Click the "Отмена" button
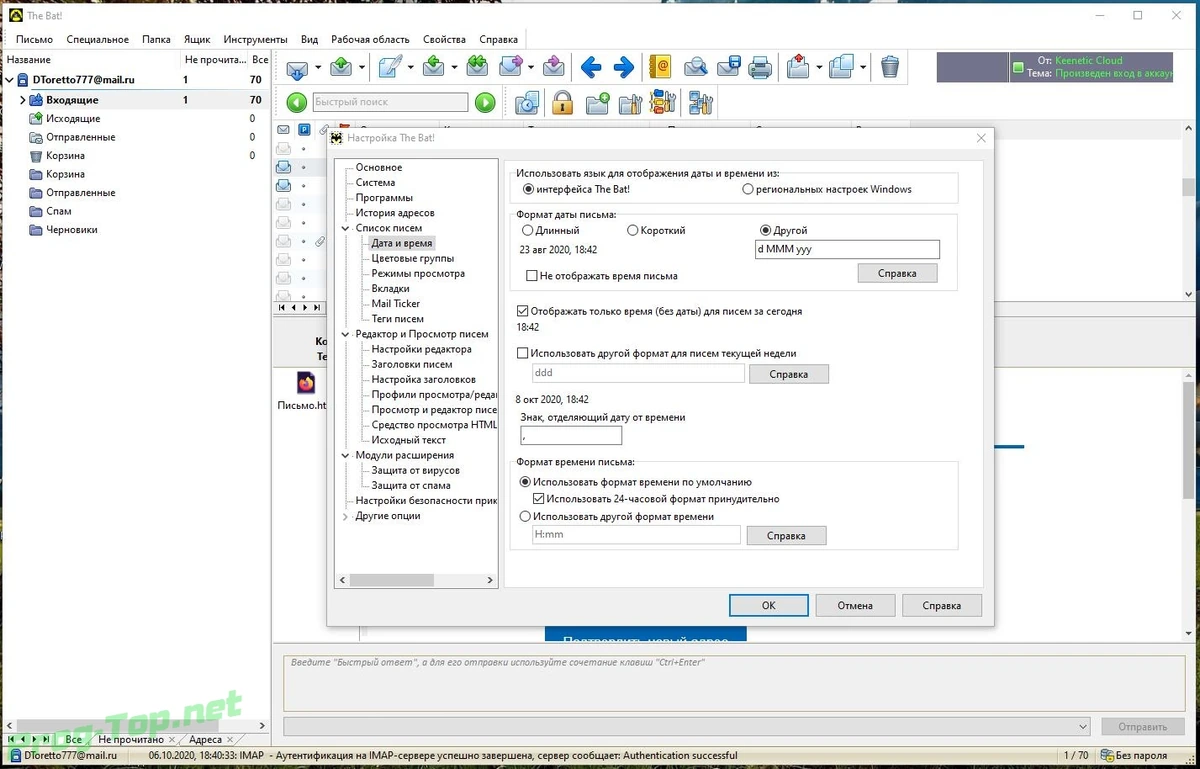 pos(855,605)
